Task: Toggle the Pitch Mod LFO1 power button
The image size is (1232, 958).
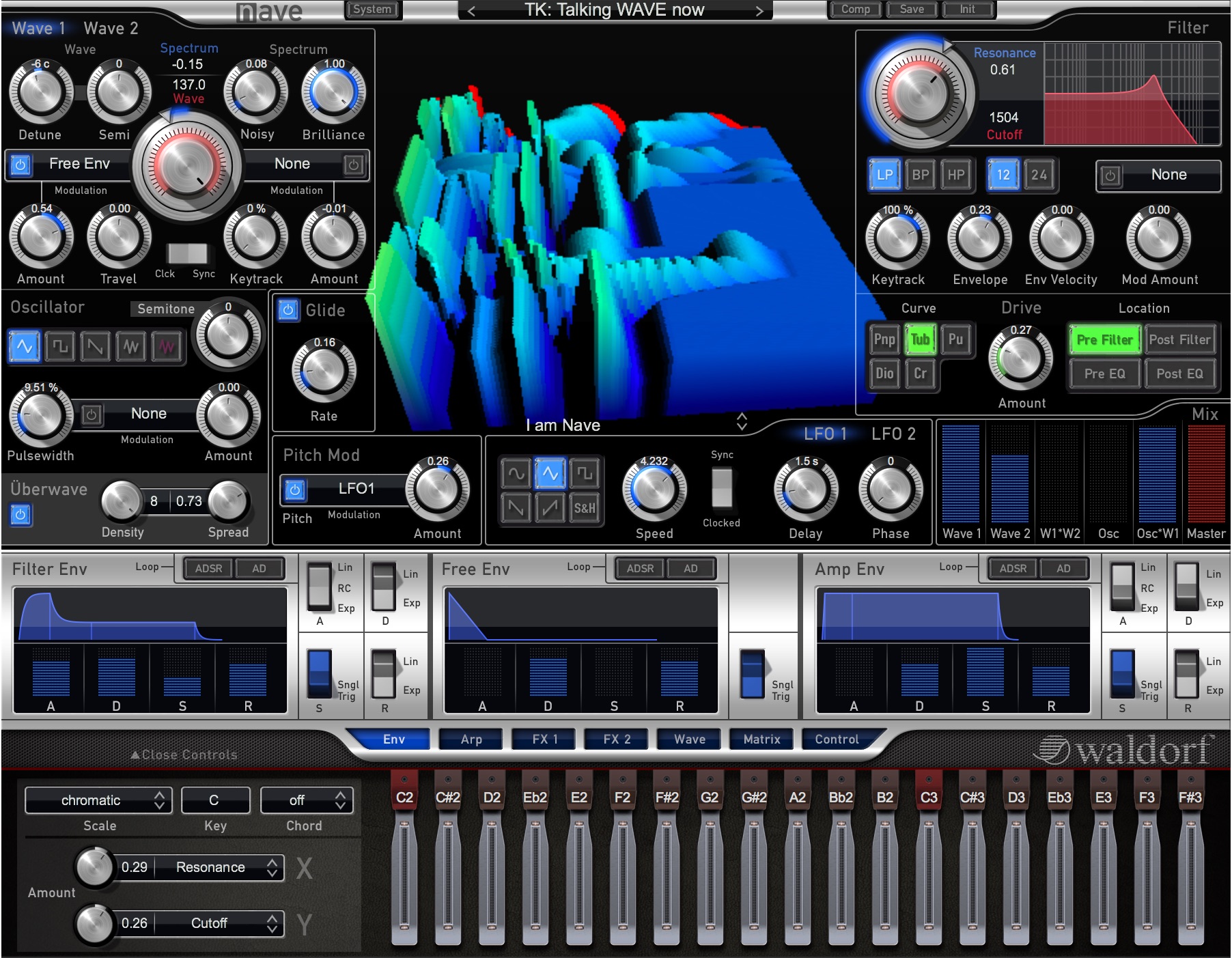Action: pyautogui.click(x=295, y=490)
